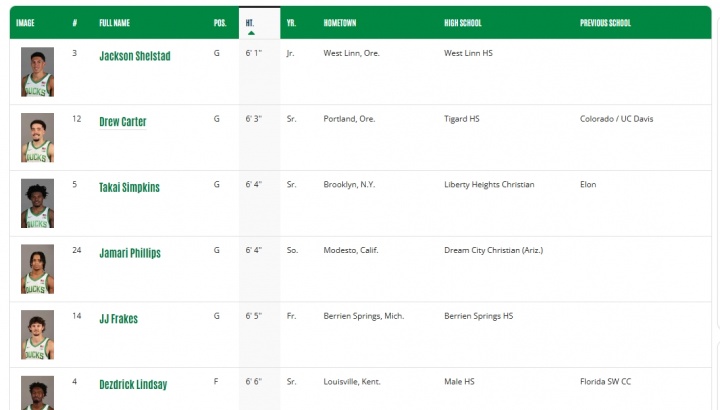Sort by Previous School column header
Screen dimensions: 720x410
605,23
